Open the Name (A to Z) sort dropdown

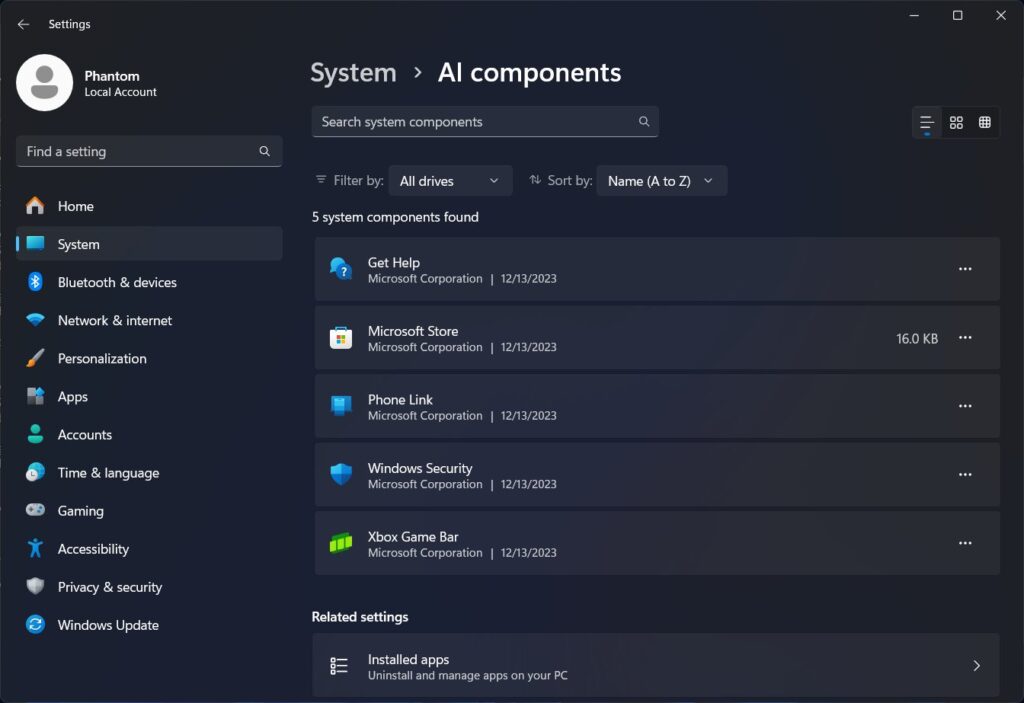[x=661, y=181]
